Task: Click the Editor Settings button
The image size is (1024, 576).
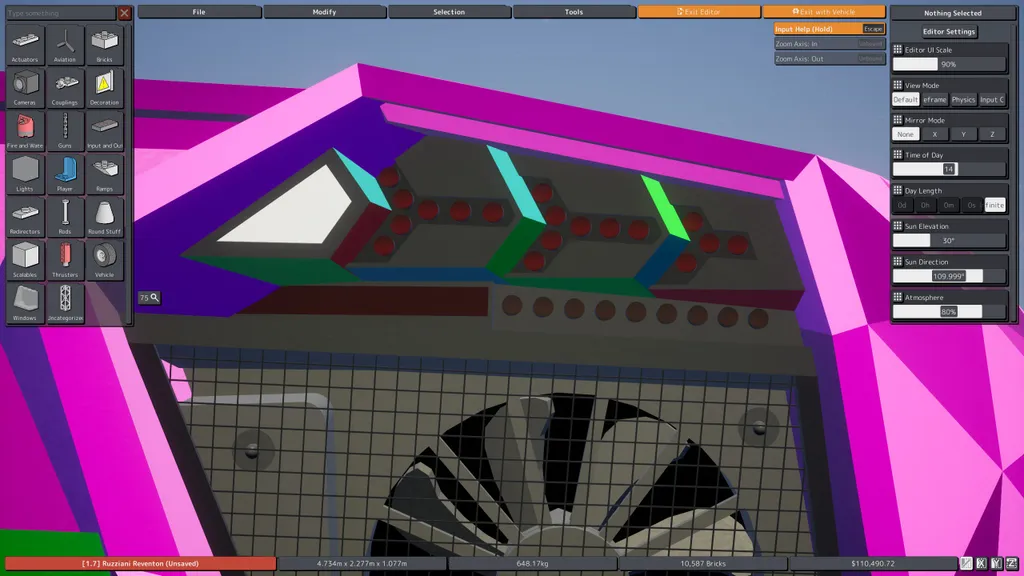Action: [949, 31]
